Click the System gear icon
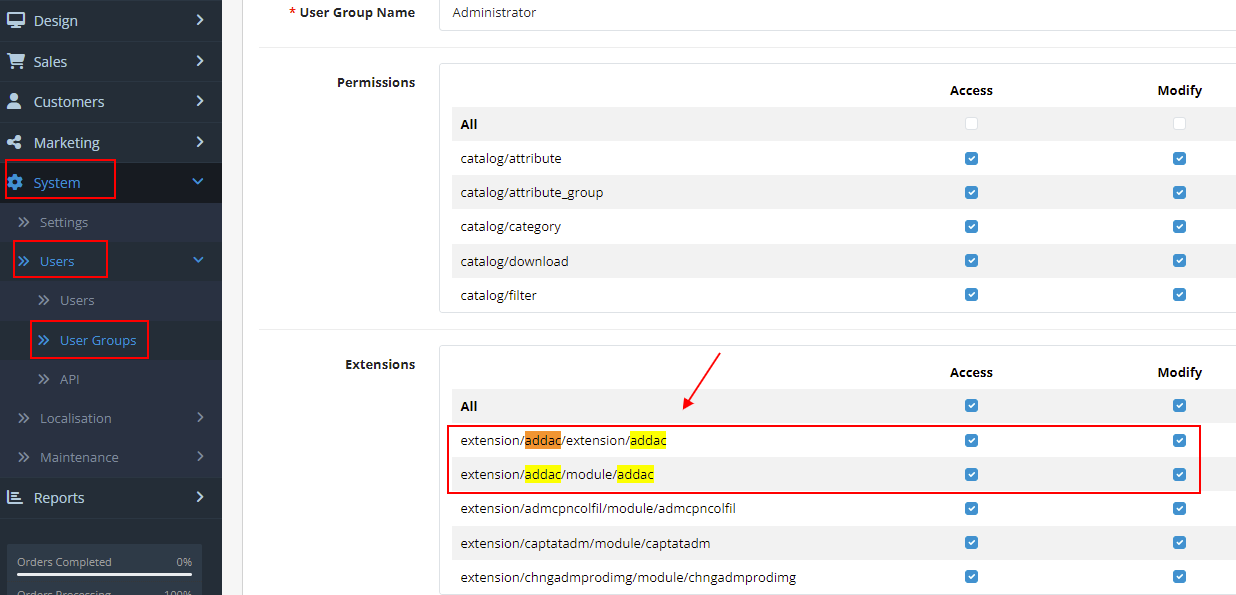This screenshot has width=1236, height=595. [x=15, y=182]
